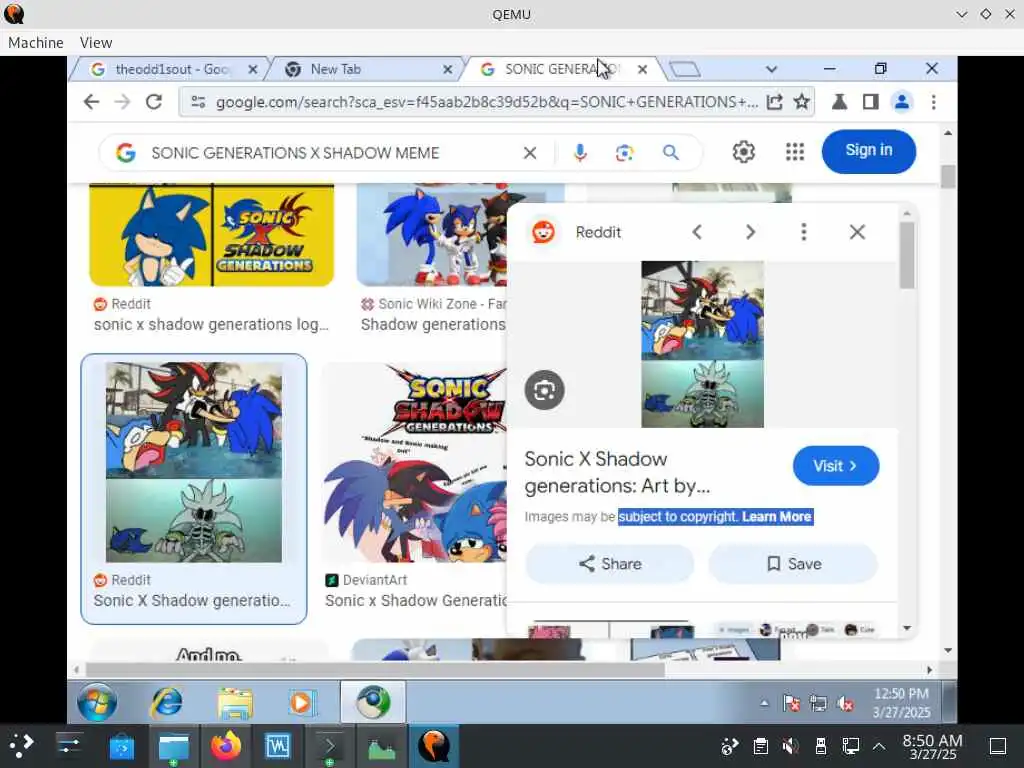Close the image preview panel

(857, 232)
